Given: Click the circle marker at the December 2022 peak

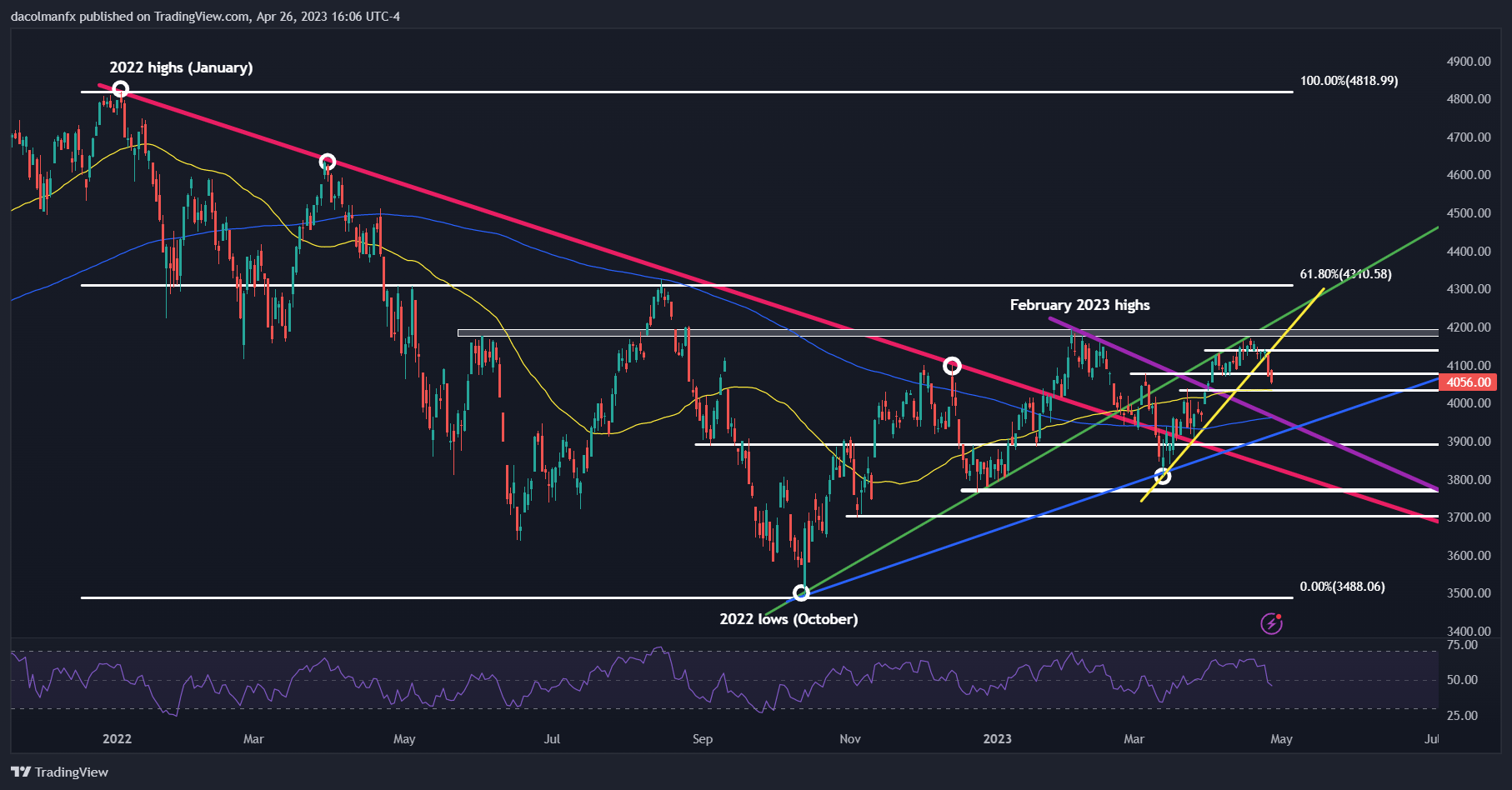Looking at the screenshot, I should click(x=952, y=366).
